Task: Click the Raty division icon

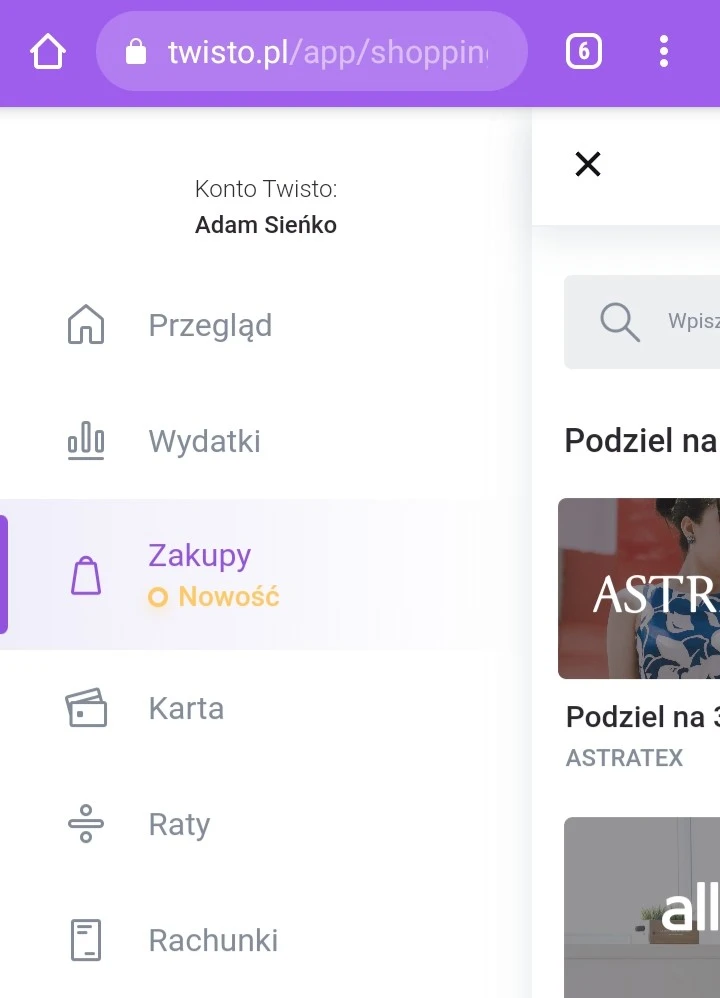Action: (x=86, y=824)
